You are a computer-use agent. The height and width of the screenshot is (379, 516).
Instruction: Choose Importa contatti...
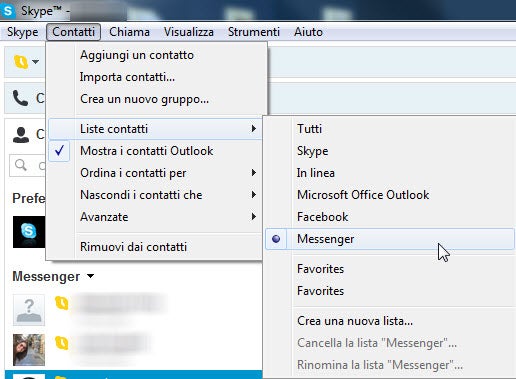pos(155,77)
